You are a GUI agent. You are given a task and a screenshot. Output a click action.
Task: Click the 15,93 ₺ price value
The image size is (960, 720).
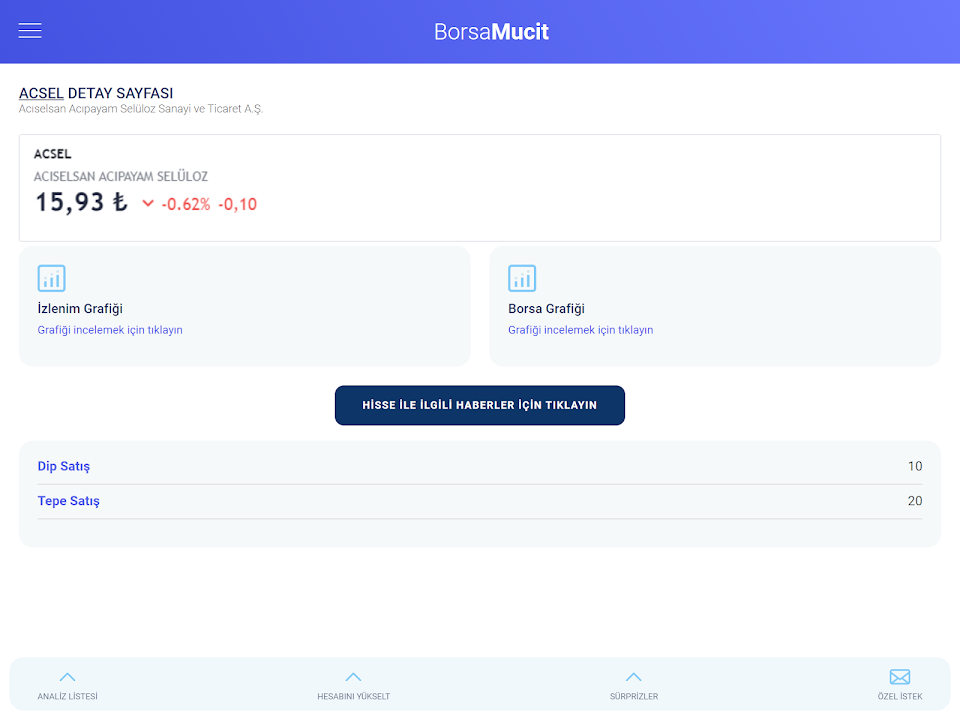(x=81, y=202)
